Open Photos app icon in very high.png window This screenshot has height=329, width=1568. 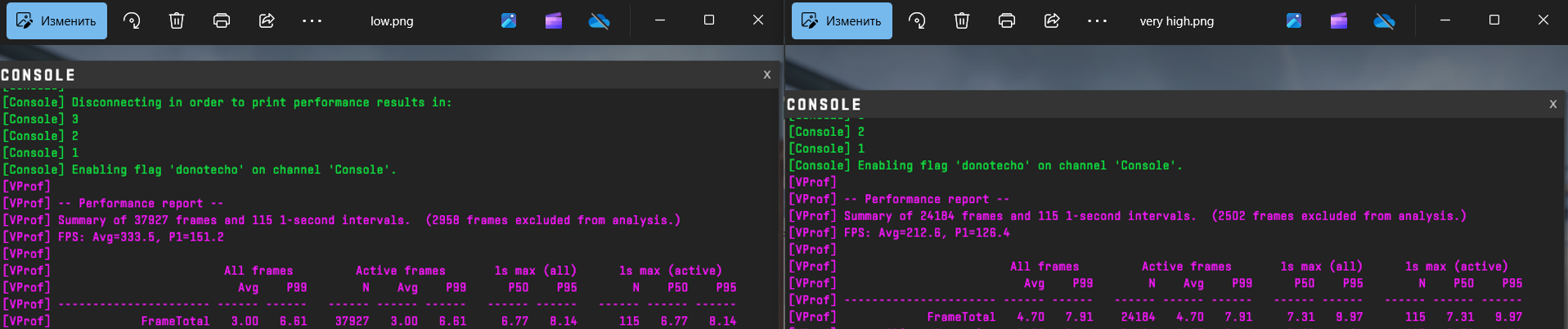1294,21
